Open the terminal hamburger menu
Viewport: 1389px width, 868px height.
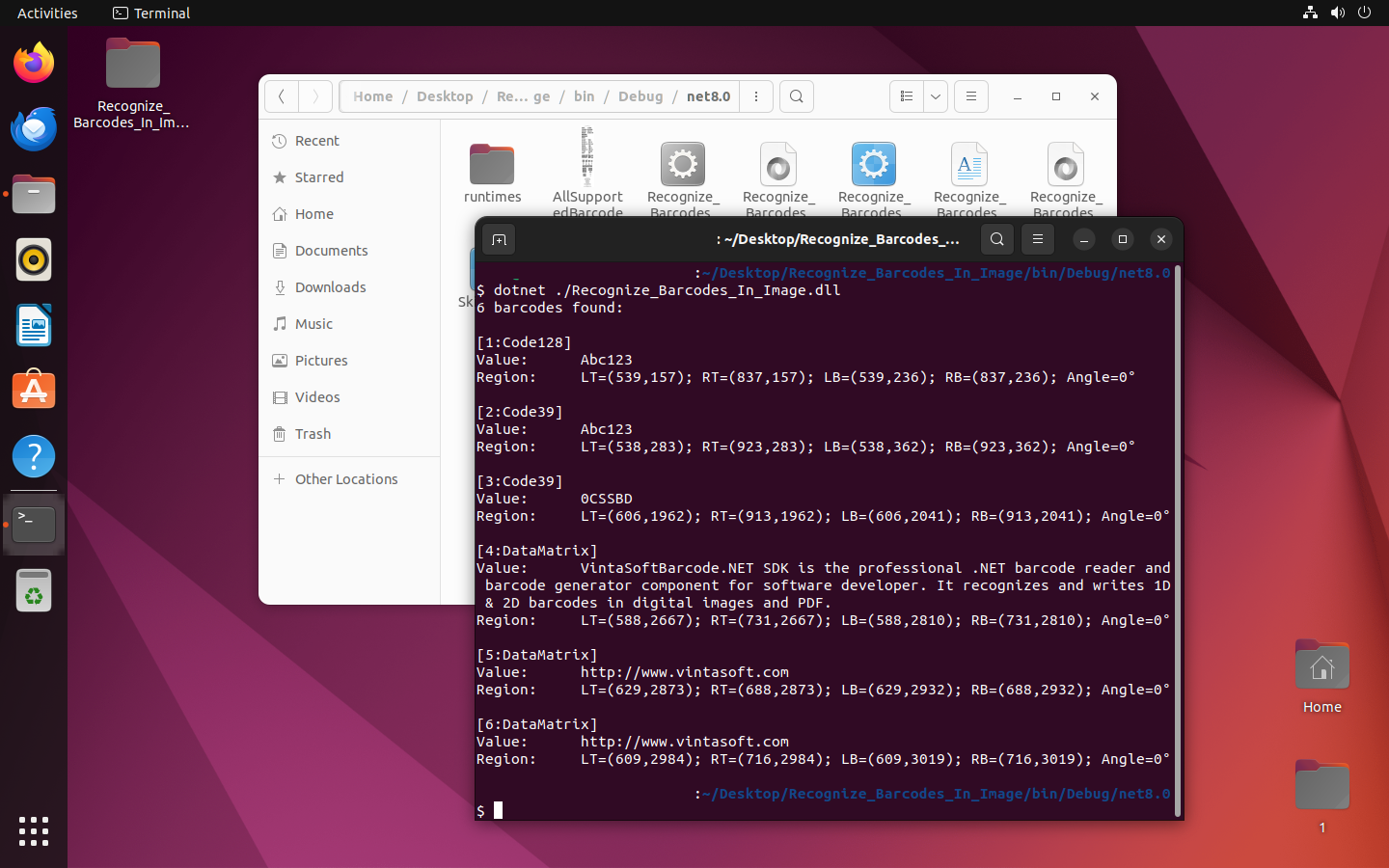pos(1038,239)
